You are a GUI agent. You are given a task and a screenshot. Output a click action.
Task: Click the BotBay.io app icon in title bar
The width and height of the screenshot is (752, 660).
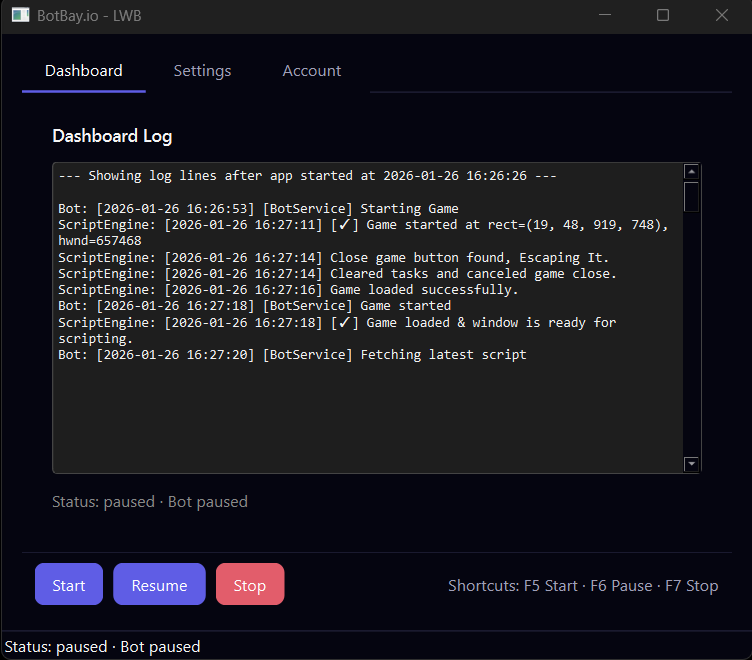point(20,15)
